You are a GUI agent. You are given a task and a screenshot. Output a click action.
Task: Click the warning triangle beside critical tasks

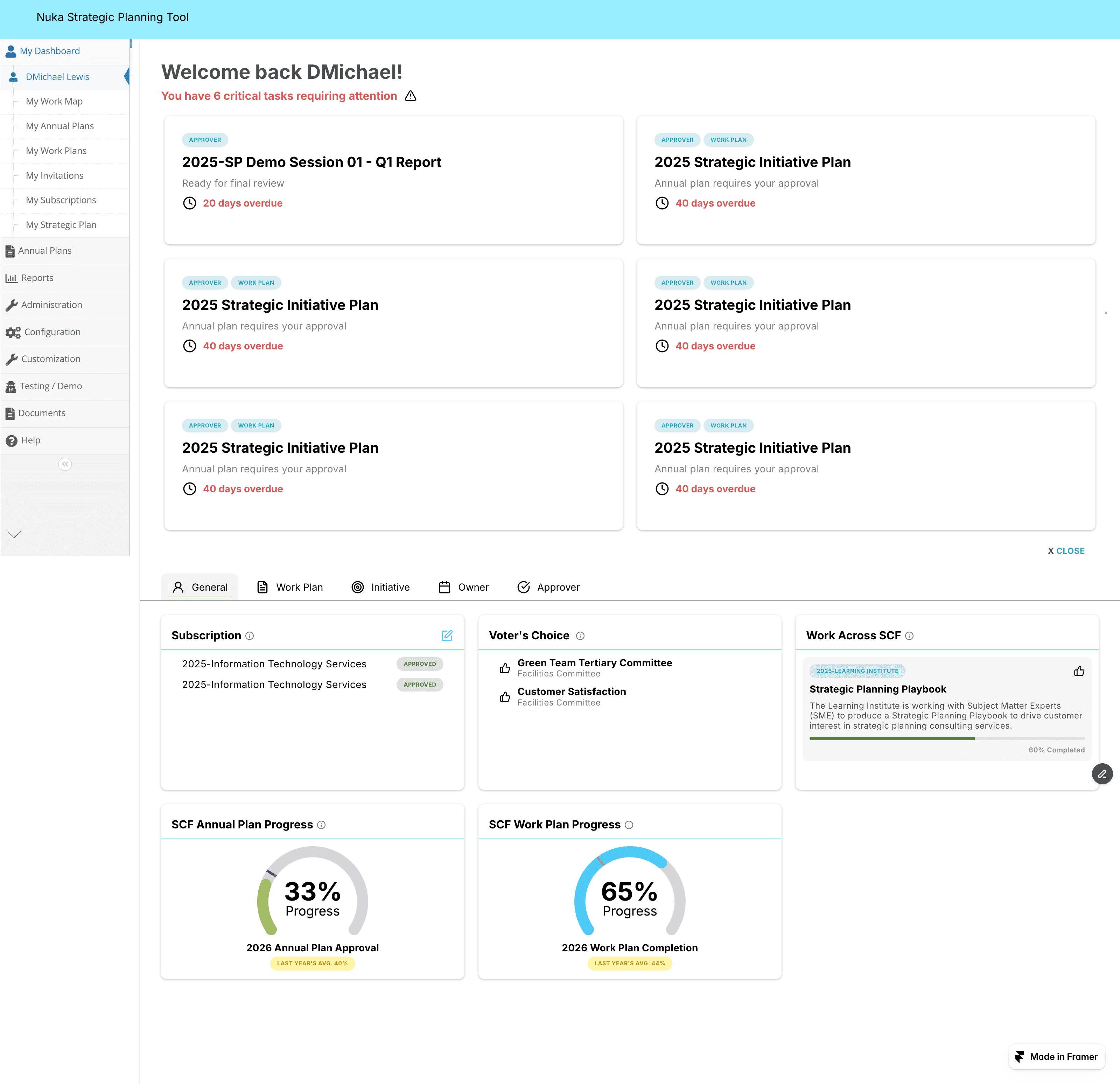410,96
